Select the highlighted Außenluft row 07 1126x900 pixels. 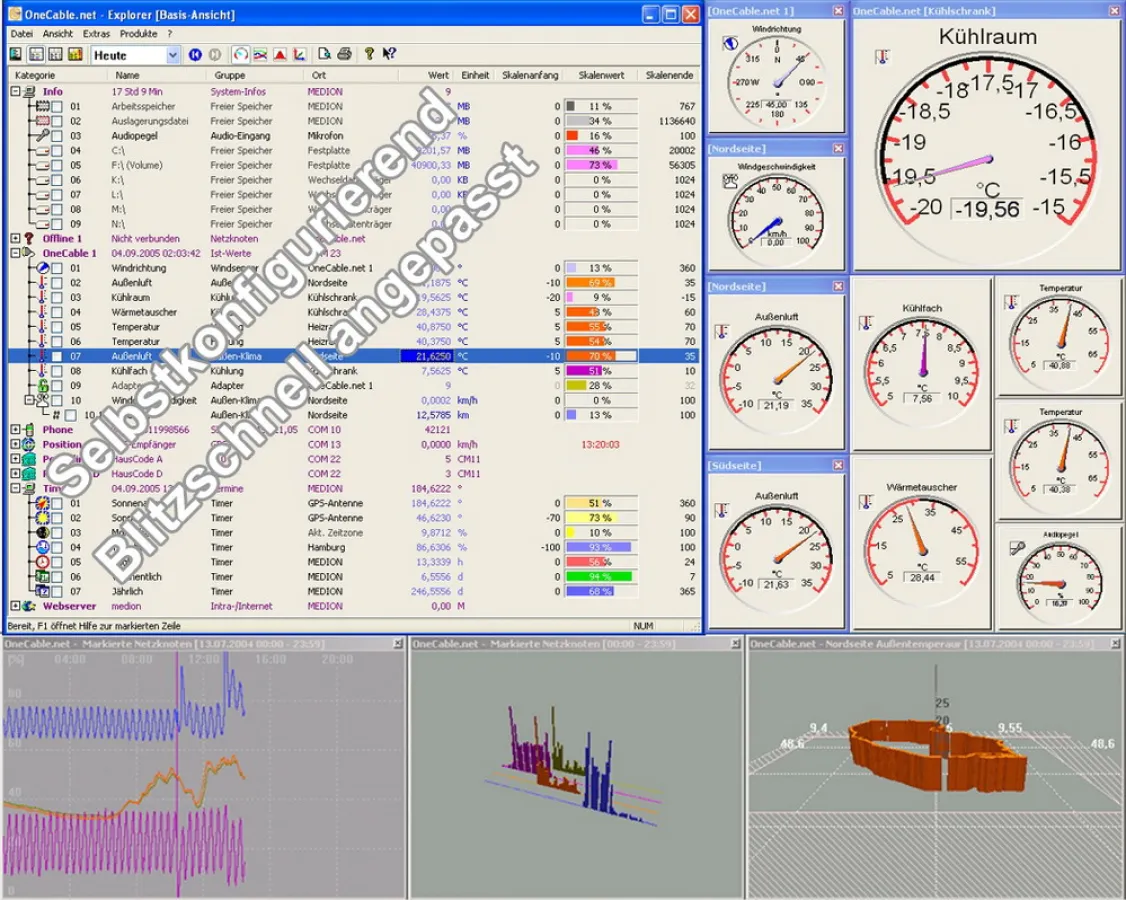pyautogui.click(x=353, y=356)
